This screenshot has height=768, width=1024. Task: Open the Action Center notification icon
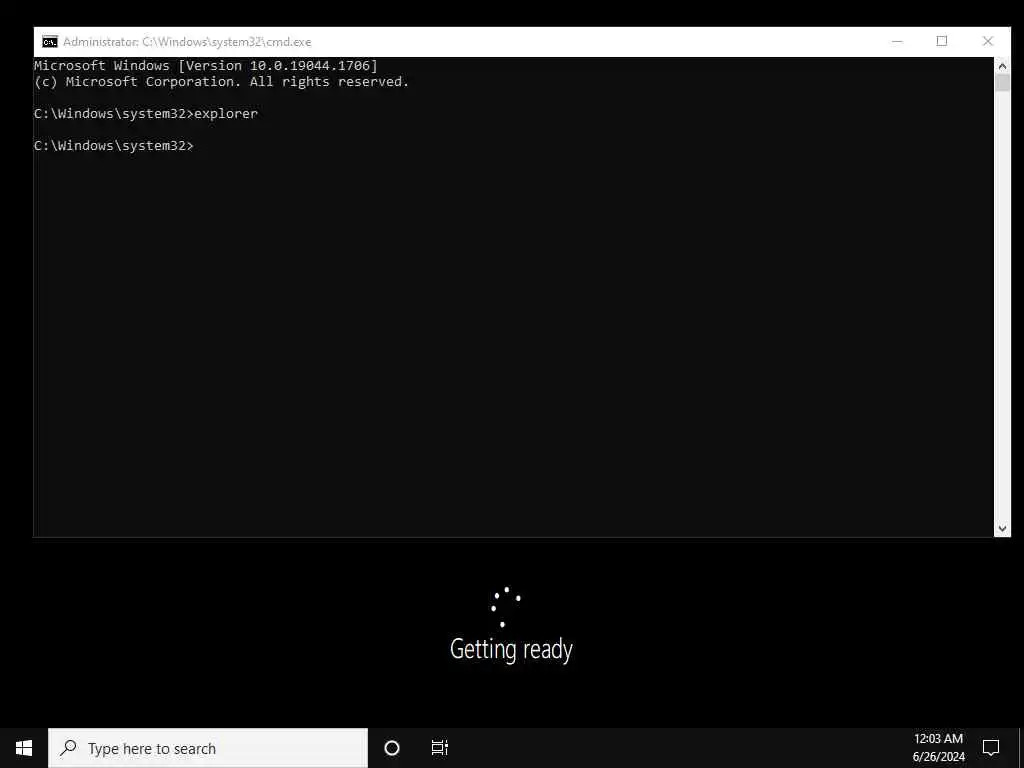[991, 748]
